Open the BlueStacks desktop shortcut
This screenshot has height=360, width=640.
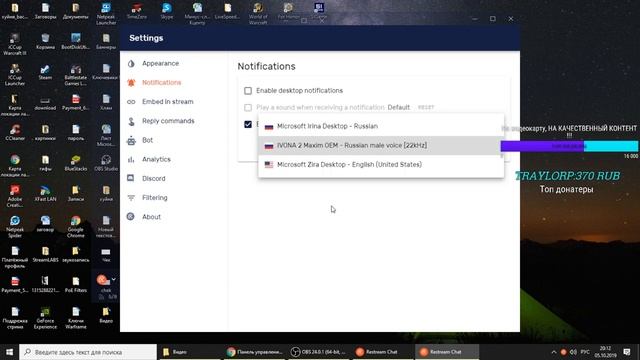[x=76, y=162]
